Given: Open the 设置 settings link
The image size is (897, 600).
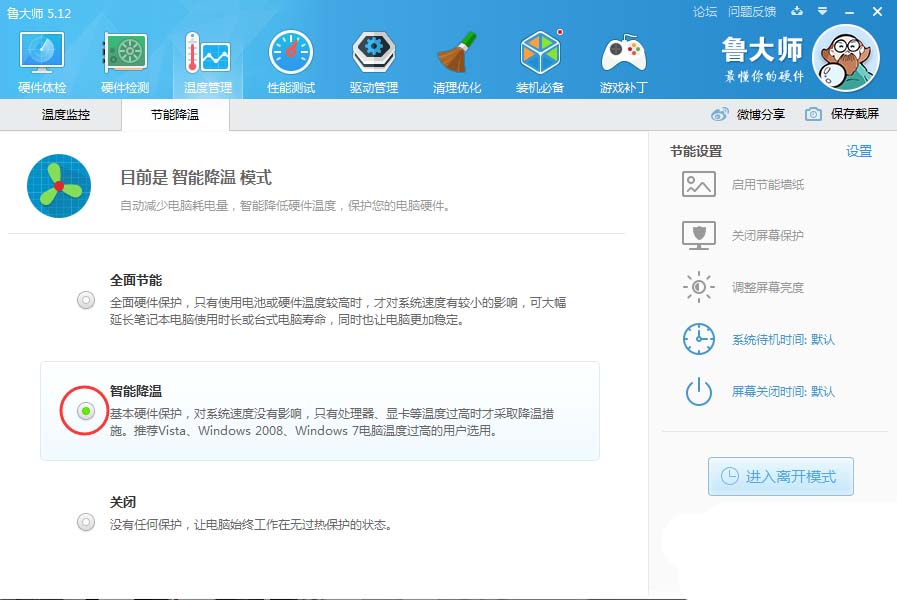Looking at the screenshot, I should tap(858, 150).
